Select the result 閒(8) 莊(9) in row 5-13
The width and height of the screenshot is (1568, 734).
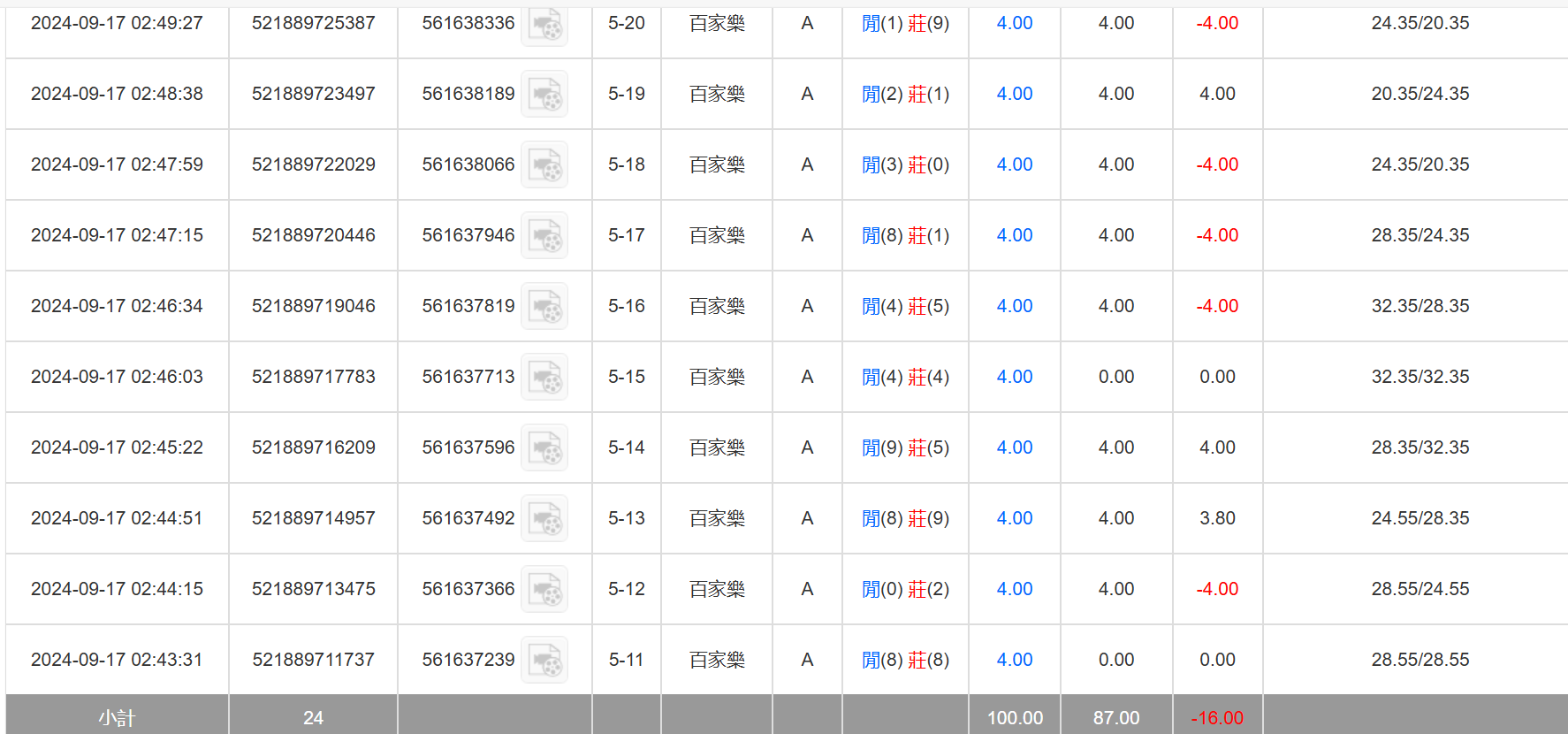[905, 518]
